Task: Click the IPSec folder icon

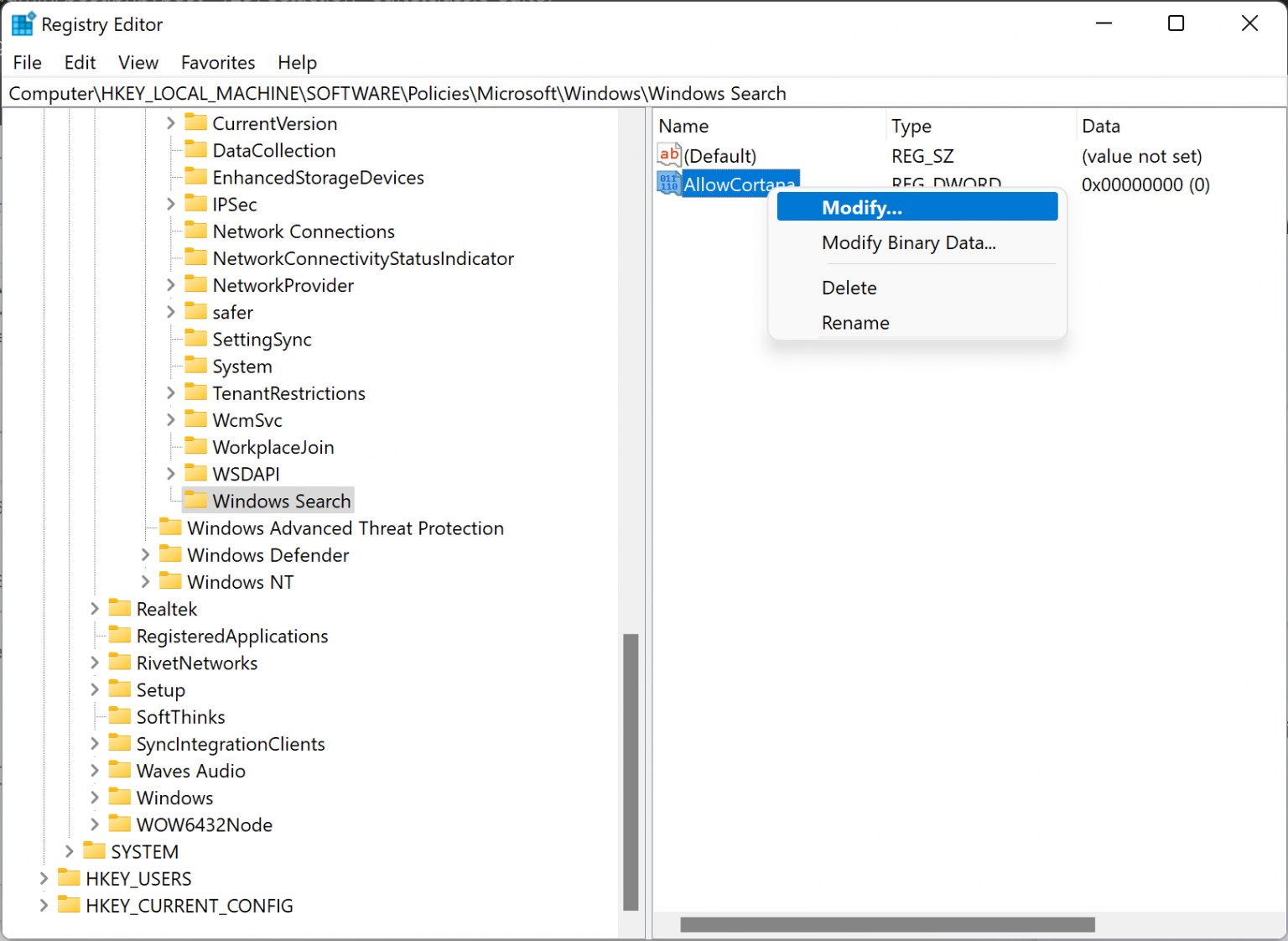Action: pyautogui.click(x=196, y=203)
